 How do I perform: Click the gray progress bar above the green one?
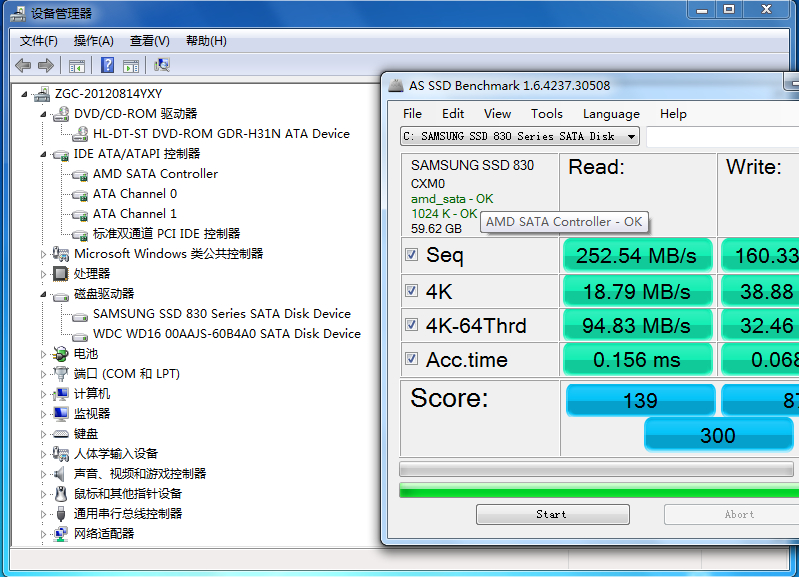point(597,469)
